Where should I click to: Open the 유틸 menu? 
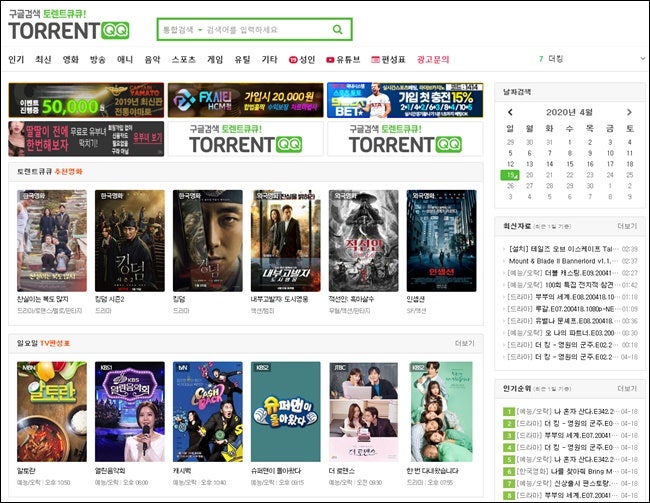(x=243, y=59)
